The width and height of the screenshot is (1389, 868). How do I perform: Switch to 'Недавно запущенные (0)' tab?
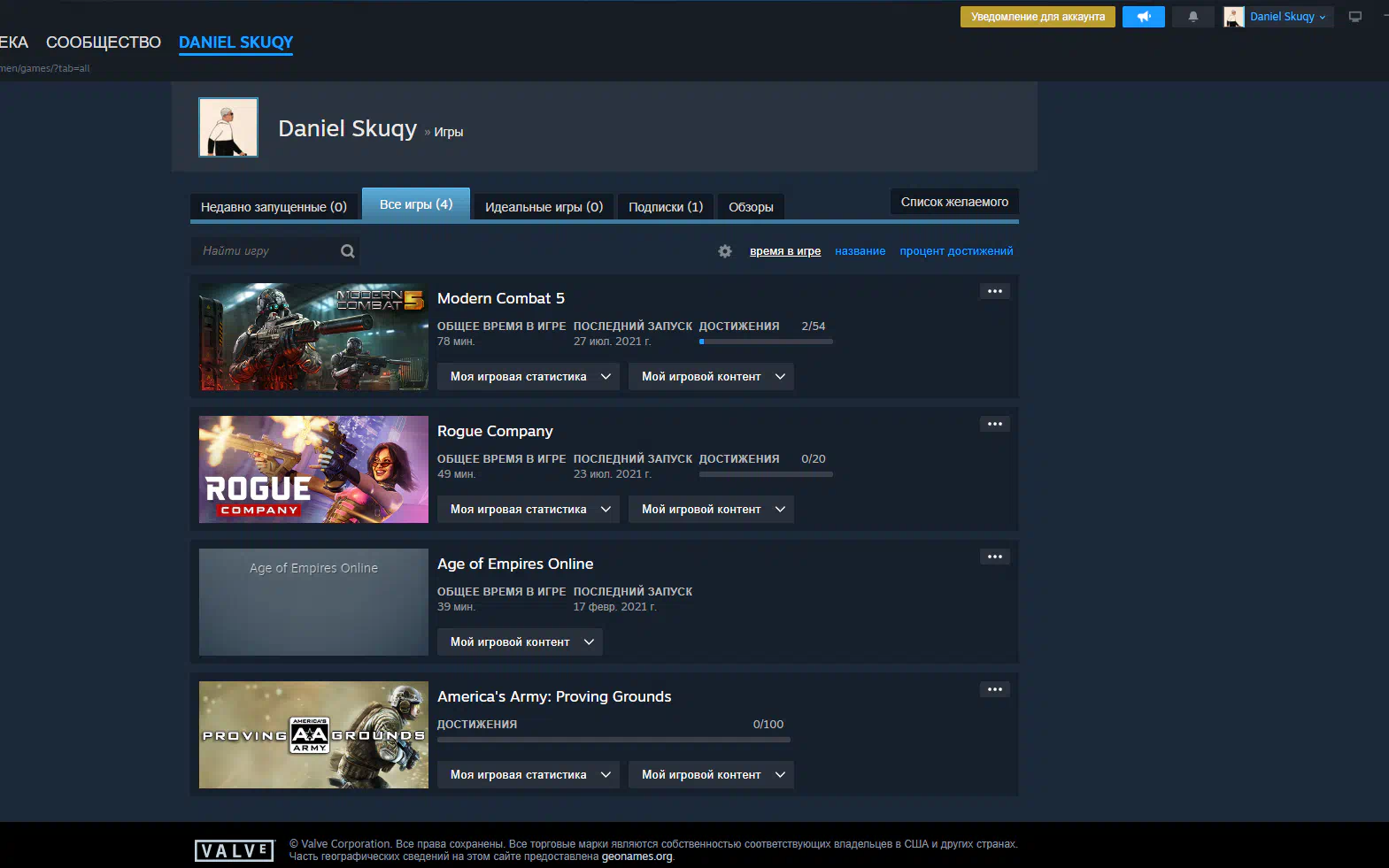[x=274, y=207]
